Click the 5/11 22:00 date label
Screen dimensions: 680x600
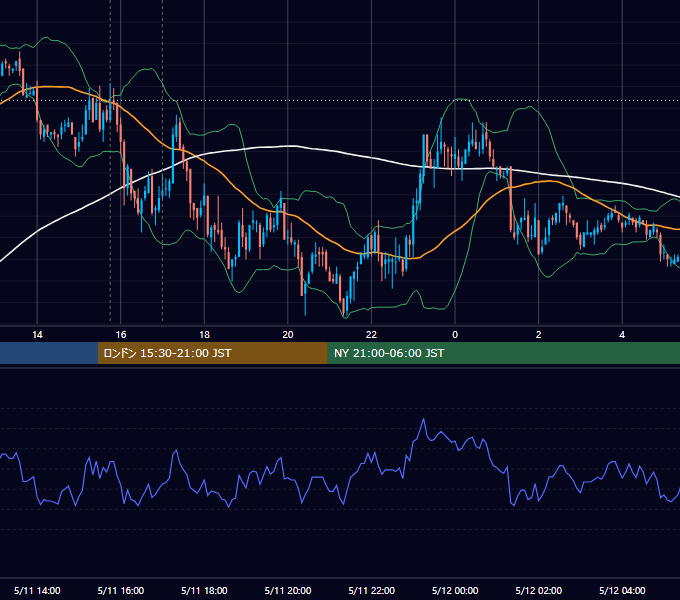coord(371,590)
